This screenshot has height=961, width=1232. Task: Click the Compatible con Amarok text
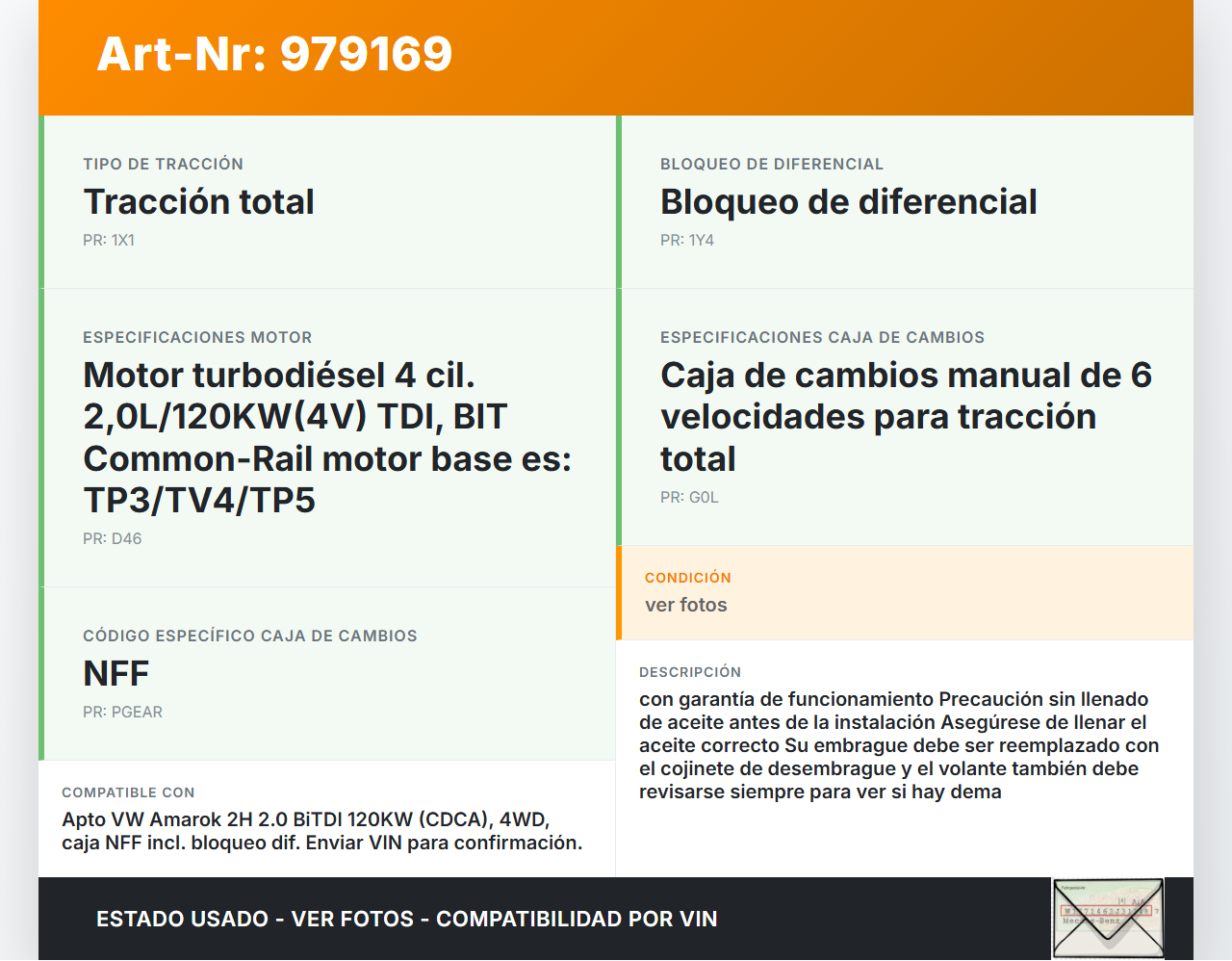pos(322,831)
